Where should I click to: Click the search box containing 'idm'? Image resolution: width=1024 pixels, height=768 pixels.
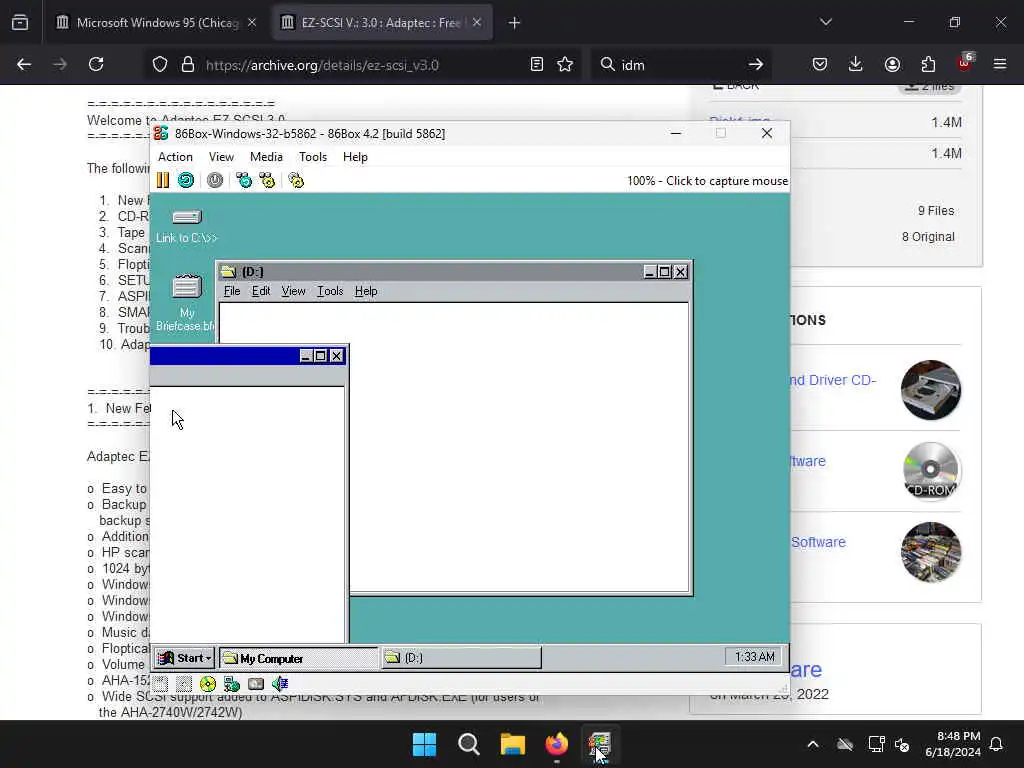[679, 65]
